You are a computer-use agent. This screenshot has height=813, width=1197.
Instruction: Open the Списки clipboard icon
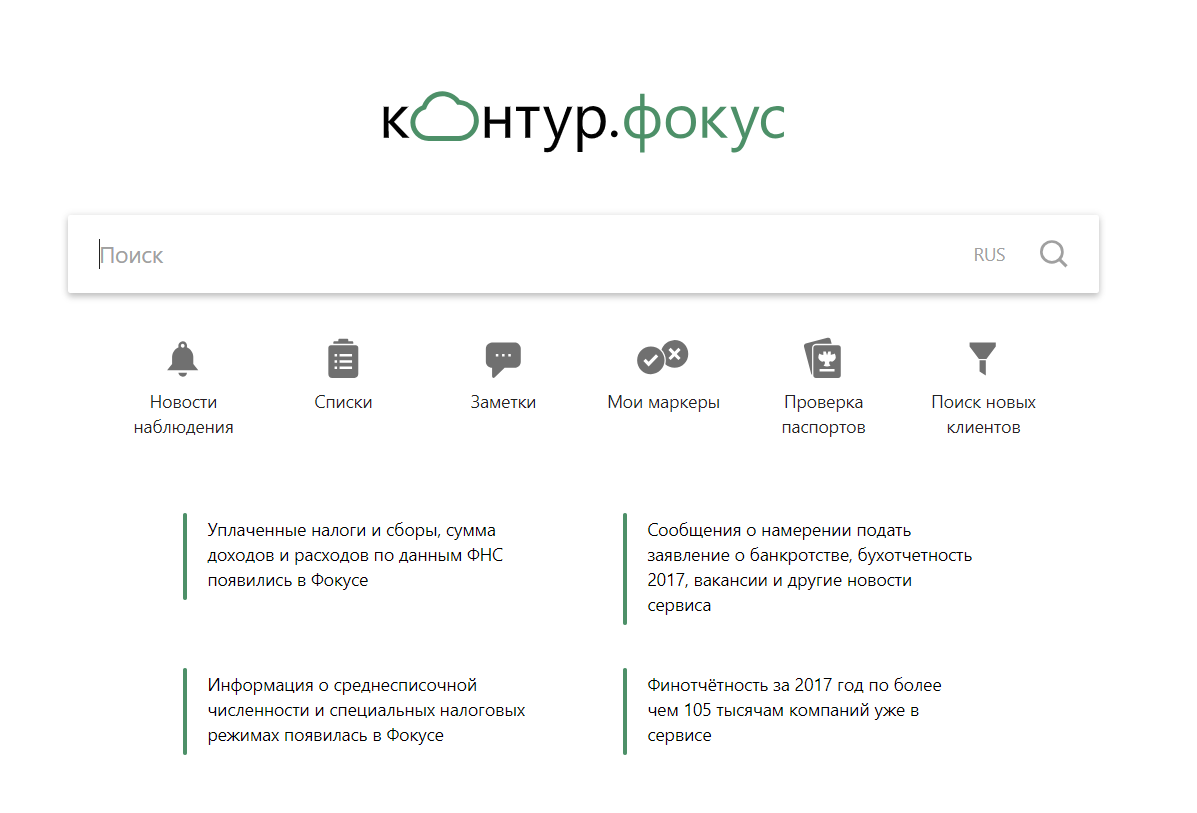pyautogui.click(x=343, y=359)
